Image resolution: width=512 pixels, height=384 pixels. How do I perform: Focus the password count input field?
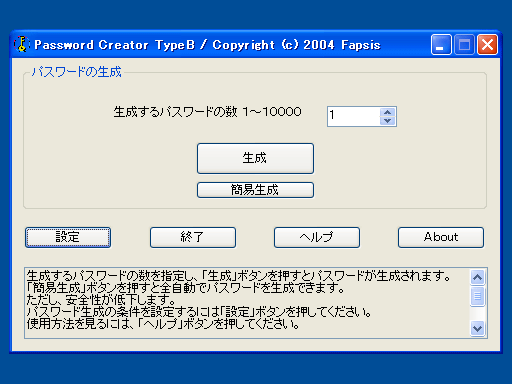point(353,116)
